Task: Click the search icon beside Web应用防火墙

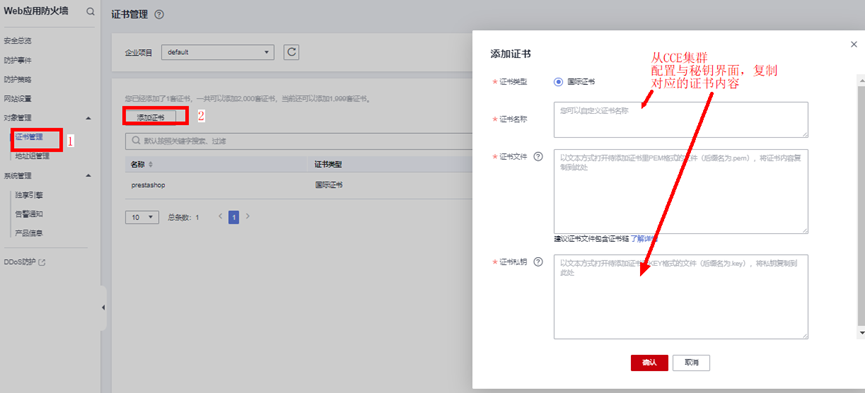Action: (x=90, y=12)
